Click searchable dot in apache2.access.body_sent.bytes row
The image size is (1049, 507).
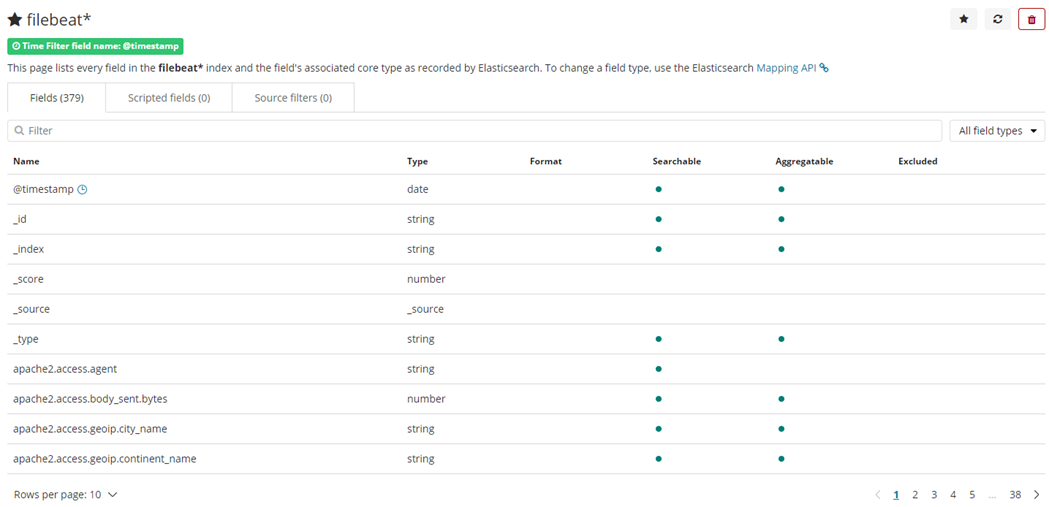coord(658,399)
